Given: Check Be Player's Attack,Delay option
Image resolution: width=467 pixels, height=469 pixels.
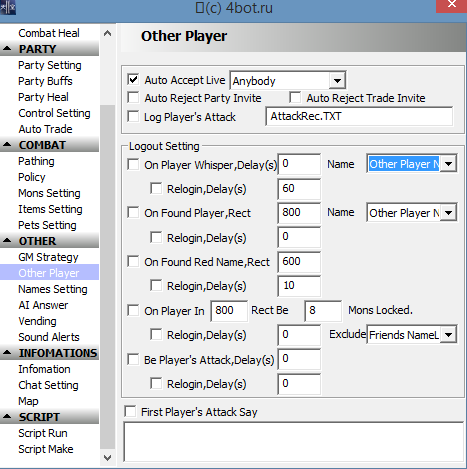Looking at the screenshot, I should coord(133,359).
